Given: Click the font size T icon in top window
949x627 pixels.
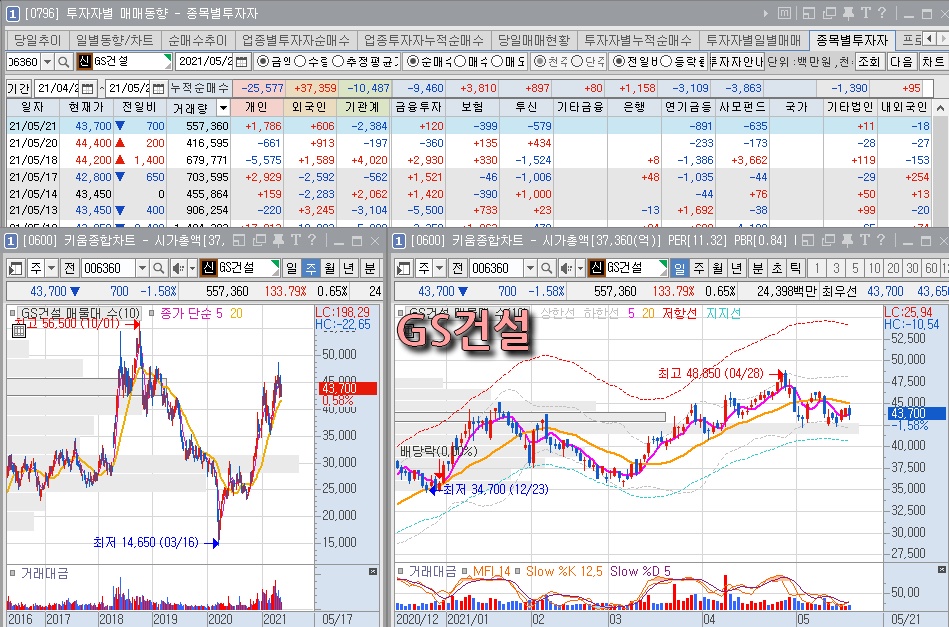Looking at the screenshot, I should 865,13.
